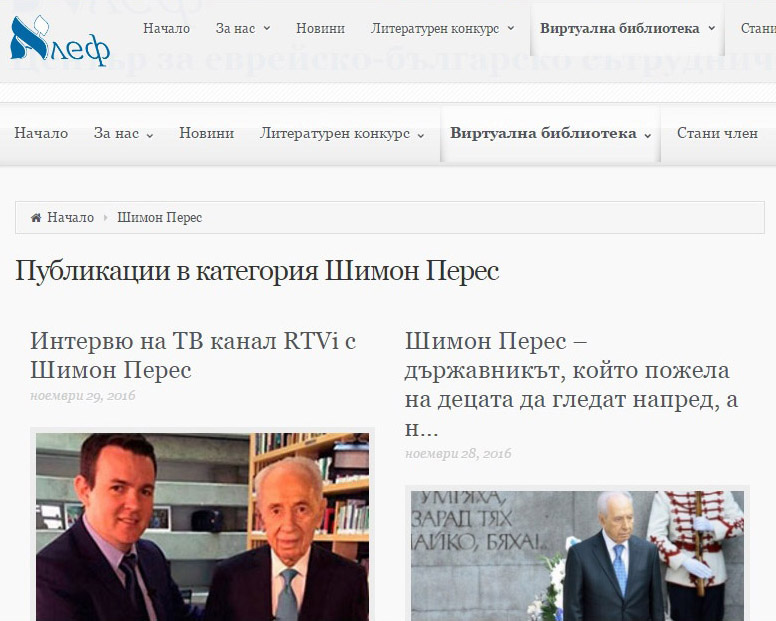This screenshot has width=776, height=621.
Task: Open 'За нас' submenu in second navigation bar
Action: (123, 134)
